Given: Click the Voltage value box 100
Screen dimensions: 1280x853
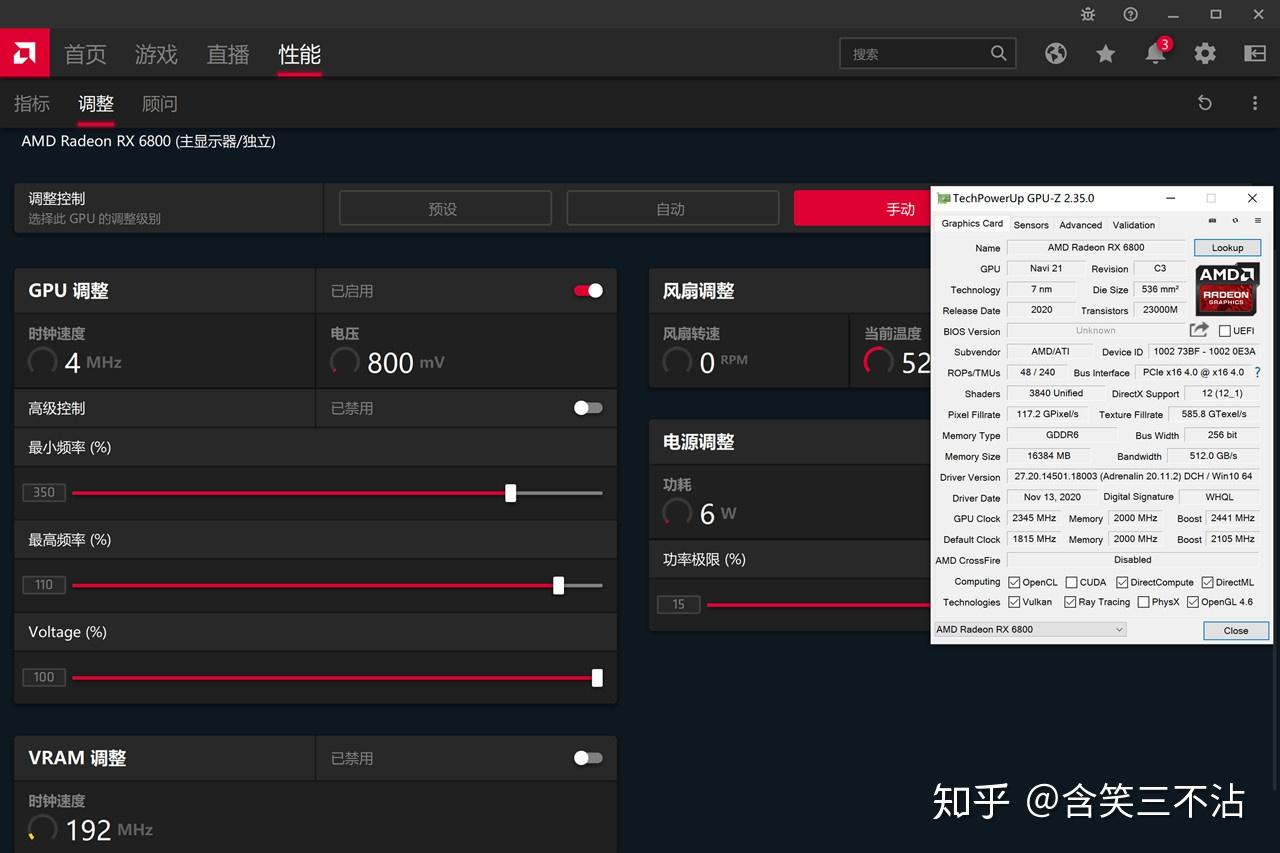Looking at the screenshot, I should pos(44,677).
